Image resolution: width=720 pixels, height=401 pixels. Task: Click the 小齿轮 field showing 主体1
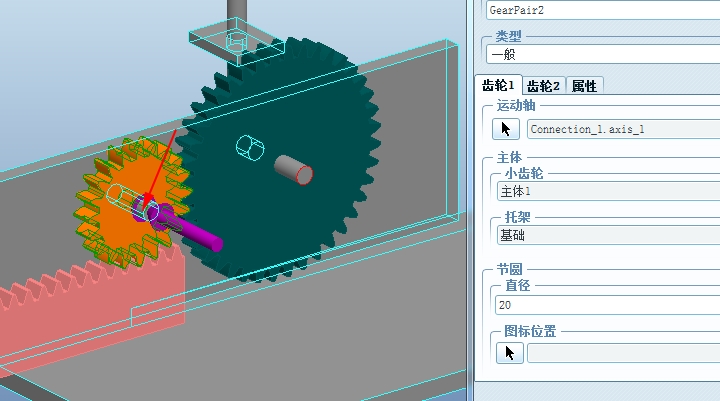point(608,191)
